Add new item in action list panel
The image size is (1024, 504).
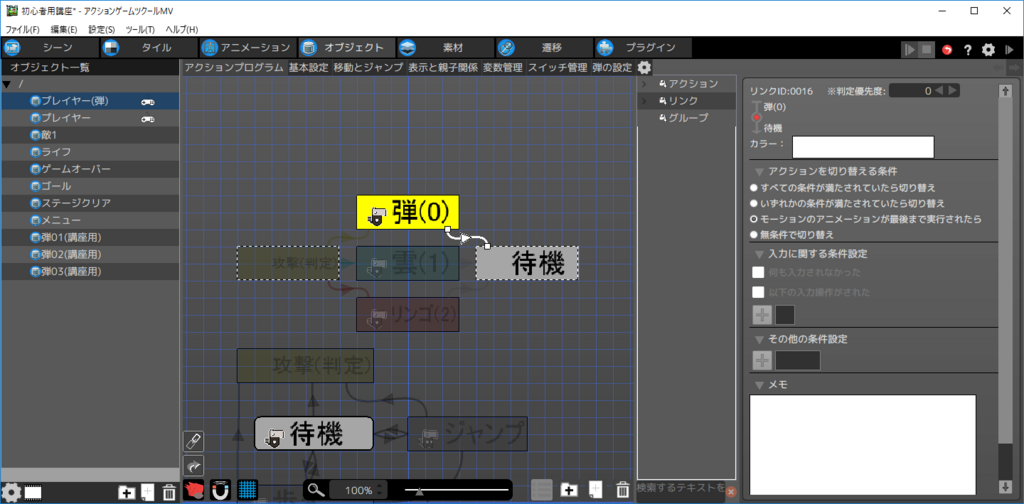point(595,490)
